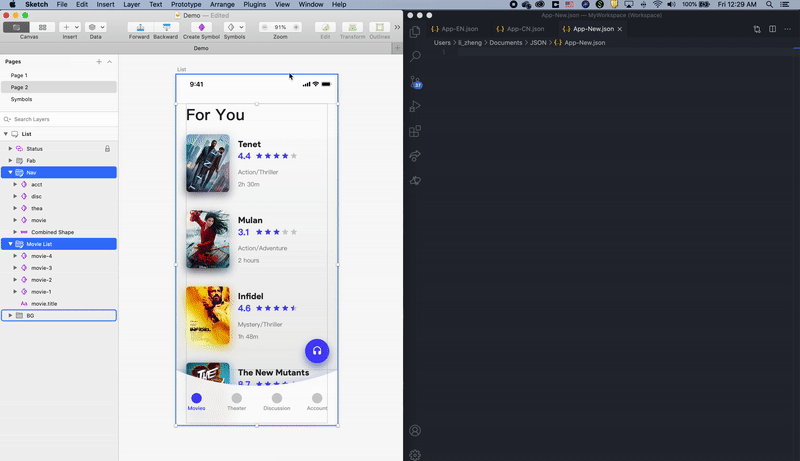Viewport: 800px width, 461px height.
Task: Open VS Code Source Control icon
Action: (x=415, y=82)
